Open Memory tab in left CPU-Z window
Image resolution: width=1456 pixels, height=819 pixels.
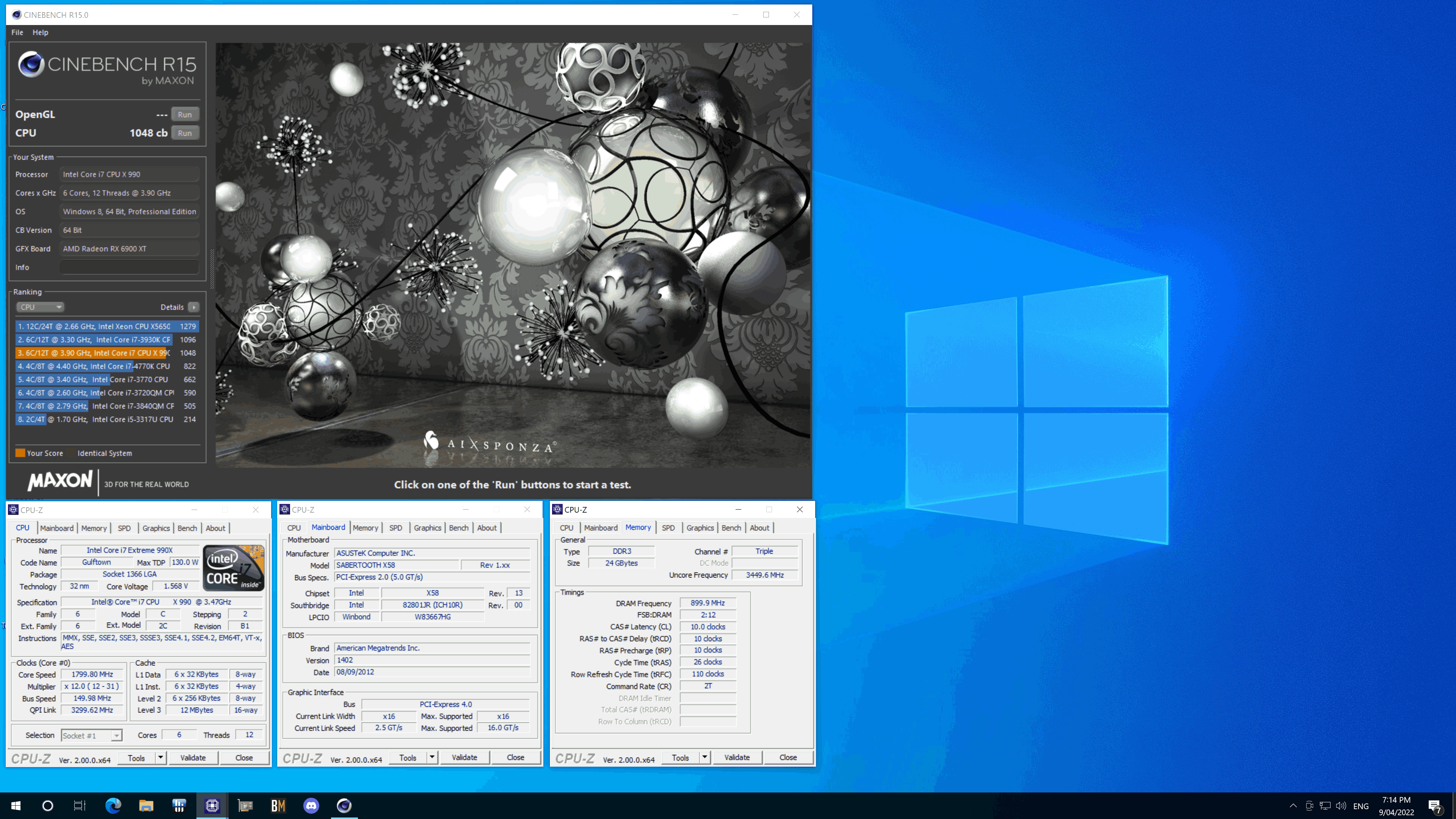click(94, 528)
